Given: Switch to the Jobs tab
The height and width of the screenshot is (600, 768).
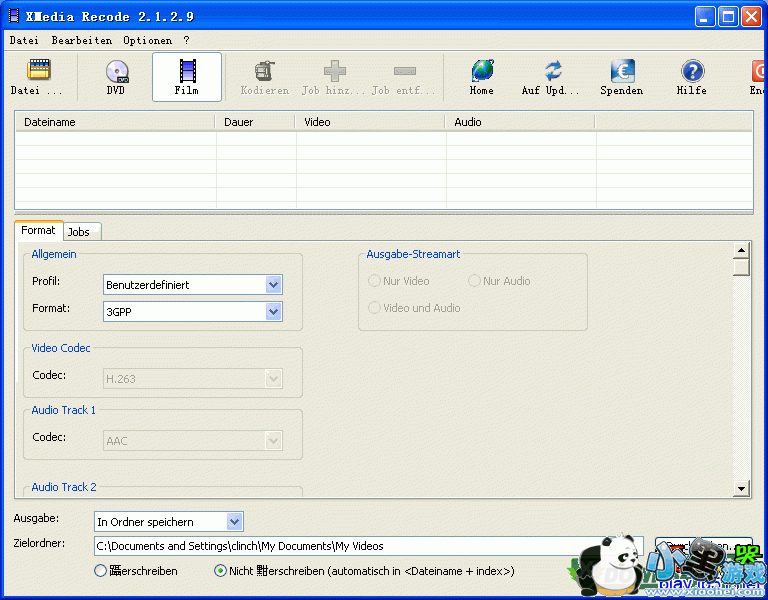Looking at the screenshot, I should 79,232.
